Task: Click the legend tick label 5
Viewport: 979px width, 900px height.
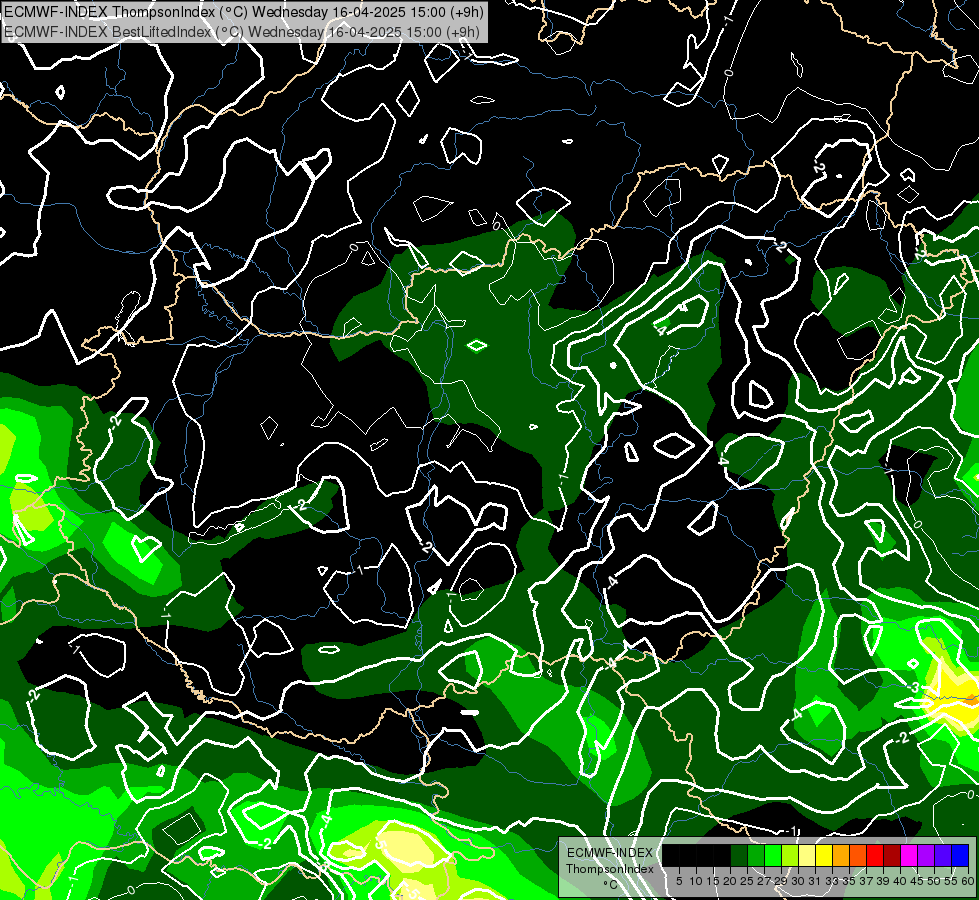Action: tap(679, 881)
